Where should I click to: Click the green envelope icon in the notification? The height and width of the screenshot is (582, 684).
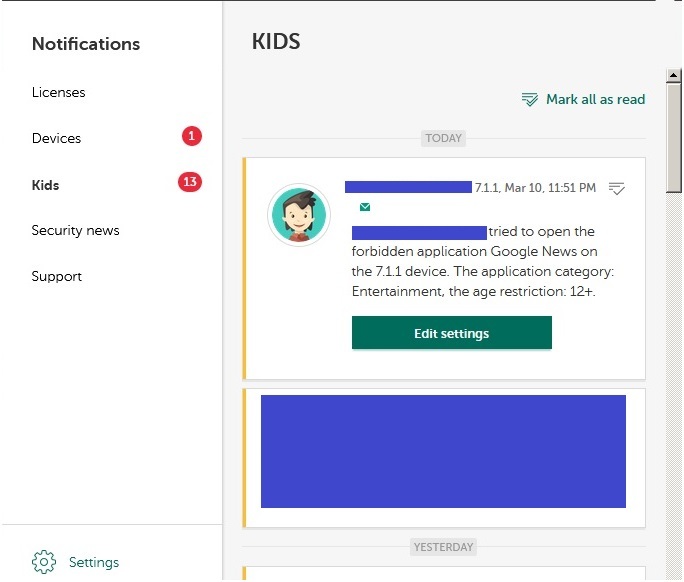point(365,208)
